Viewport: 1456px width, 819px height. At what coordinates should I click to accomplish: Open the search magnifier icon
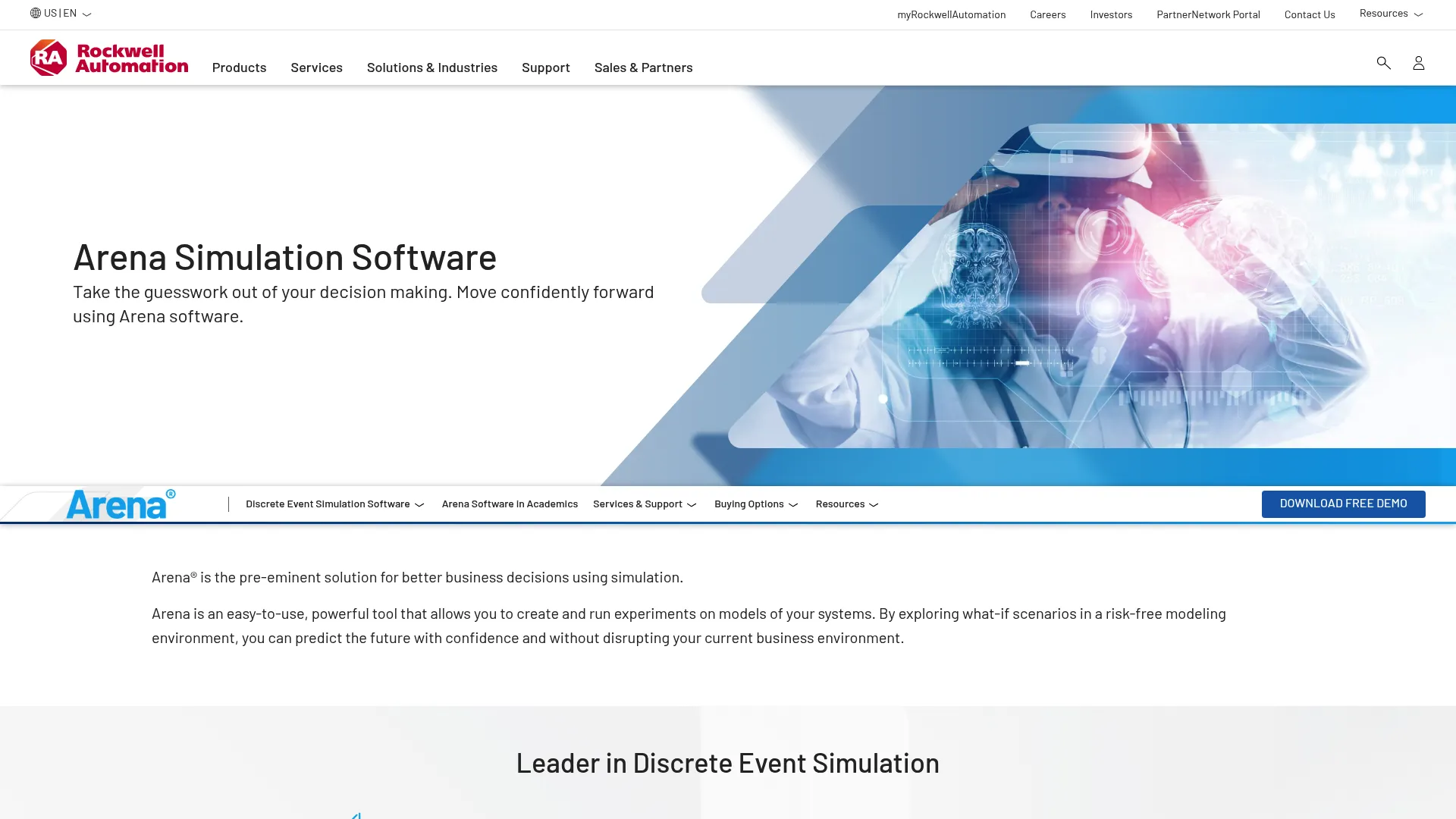tap(1383, 63)
